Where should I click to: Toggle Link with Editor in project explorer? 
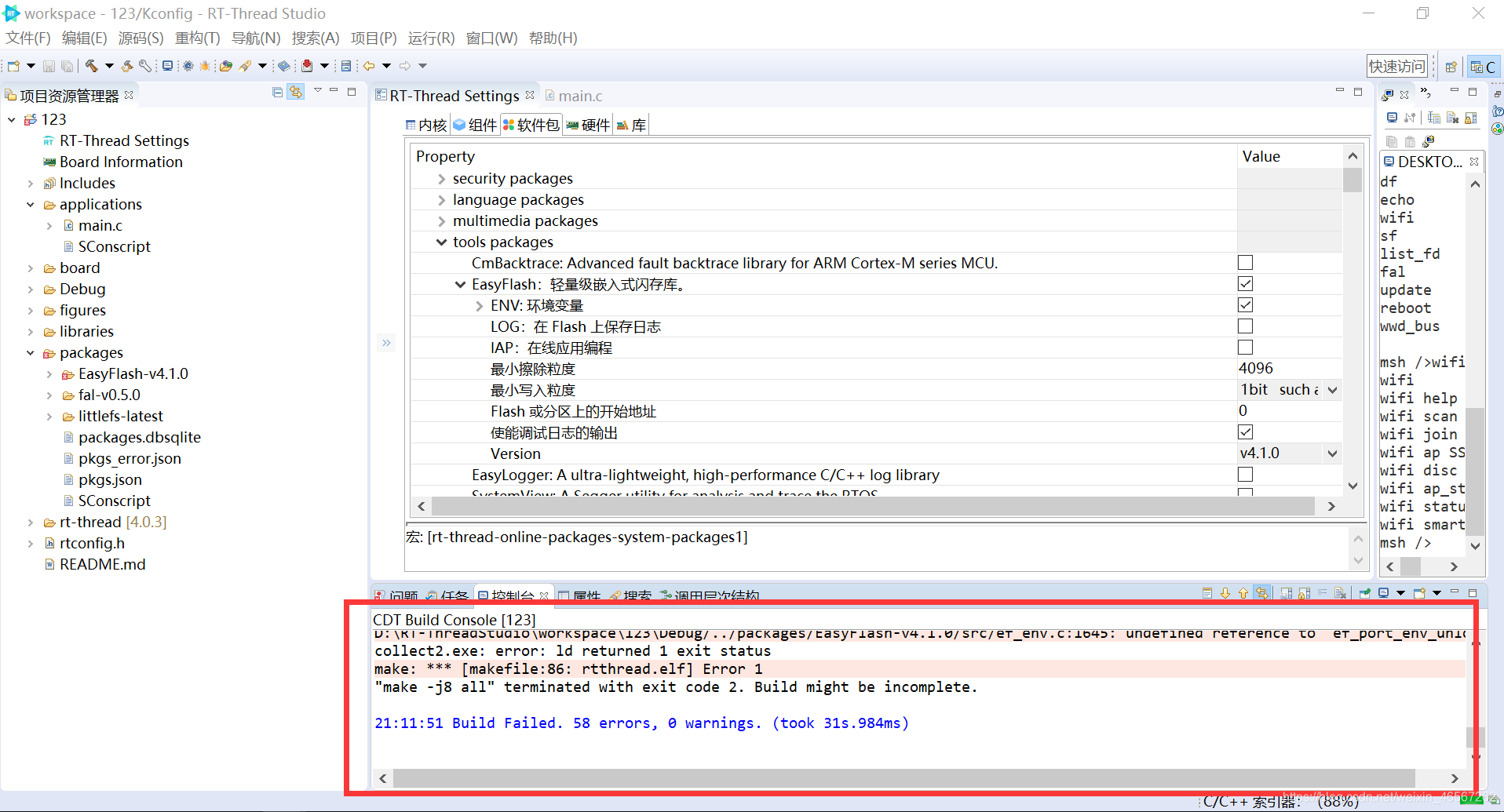tap(295, 92)
